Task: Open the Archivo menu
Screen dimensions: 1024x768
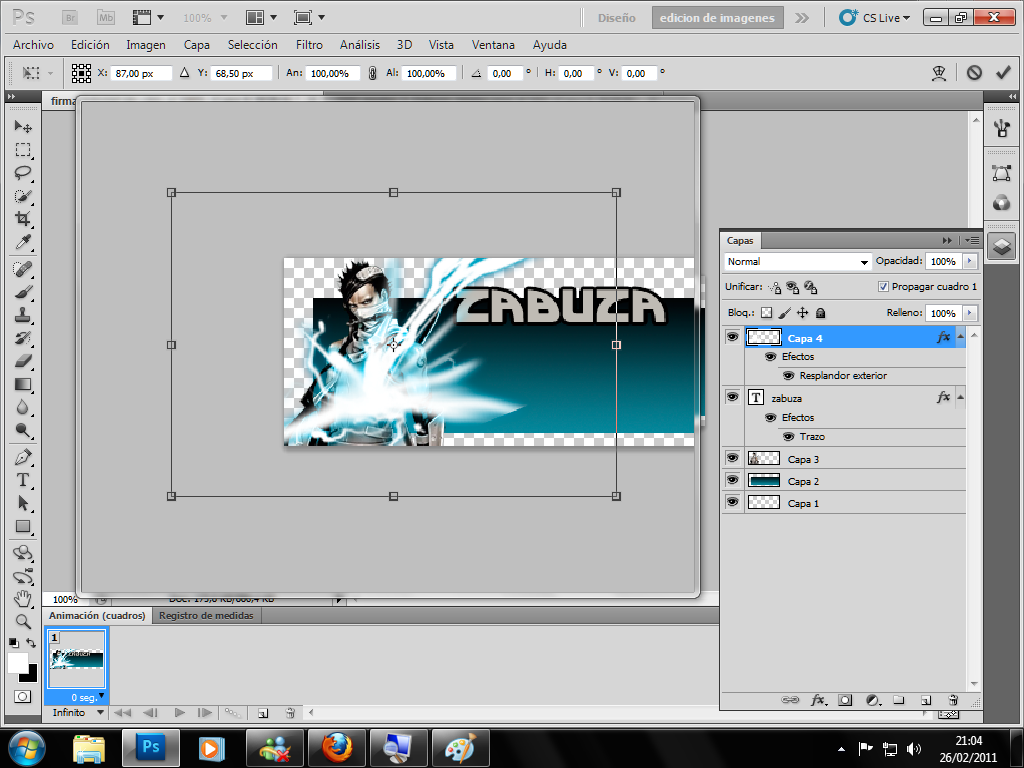Action: click(33, 44)
